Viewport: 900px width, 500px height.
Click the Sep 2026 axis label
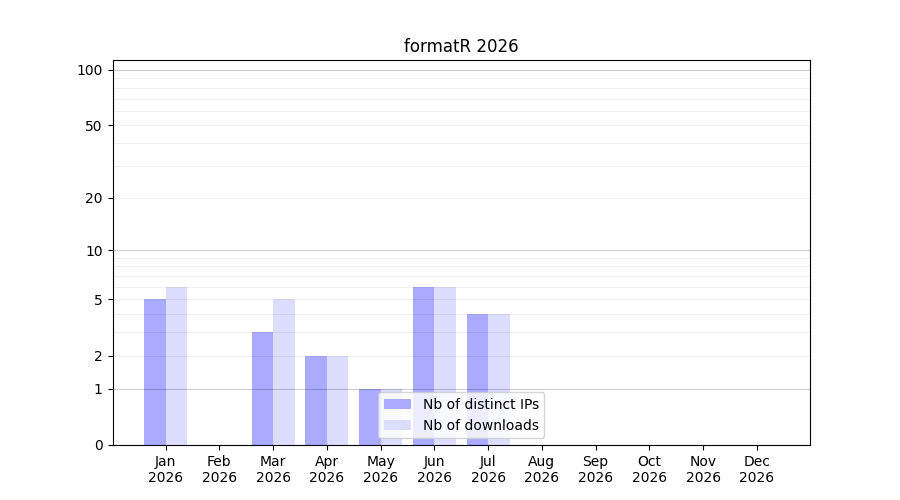596,469
